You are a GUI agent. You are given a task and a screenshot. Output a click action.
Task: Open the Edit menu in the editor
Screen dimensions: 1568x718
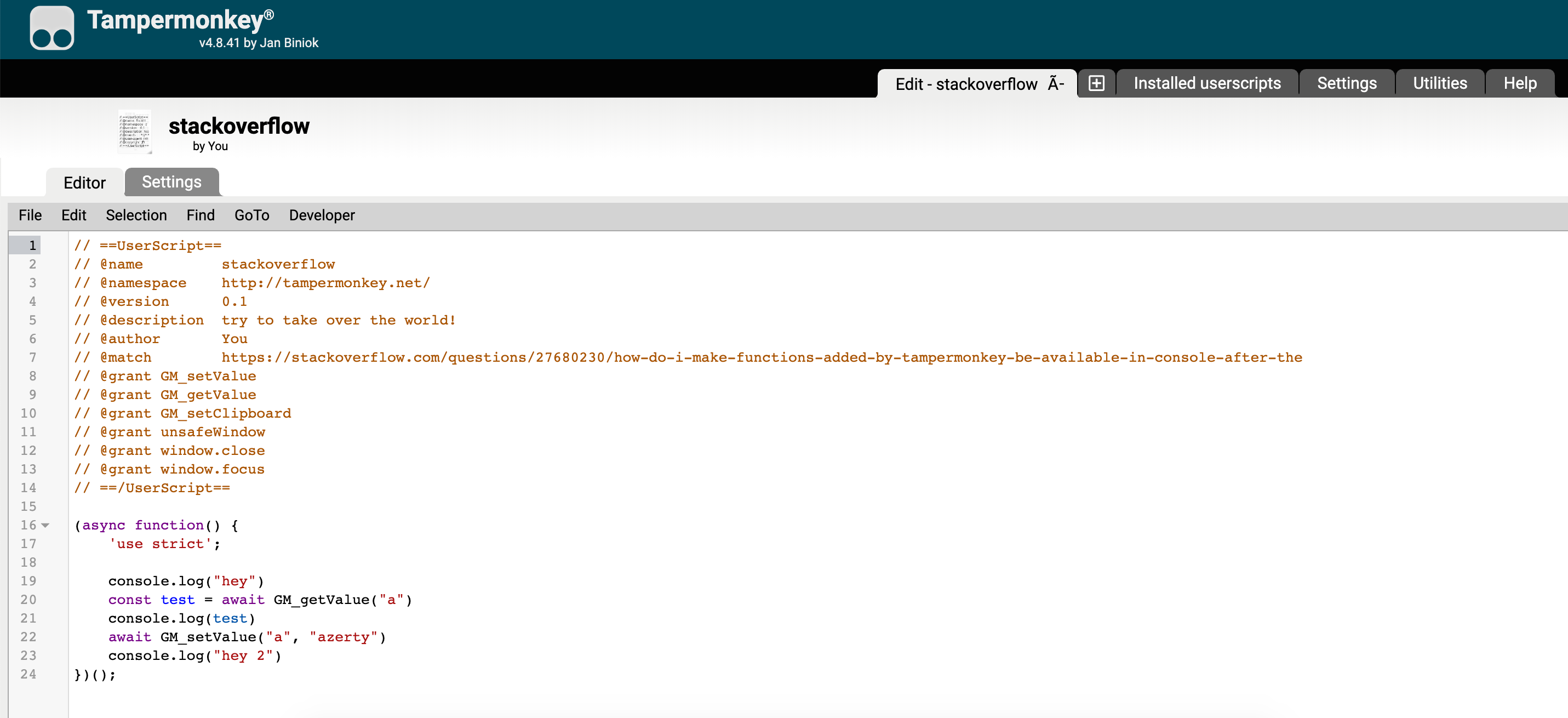[x=73, y=215]
